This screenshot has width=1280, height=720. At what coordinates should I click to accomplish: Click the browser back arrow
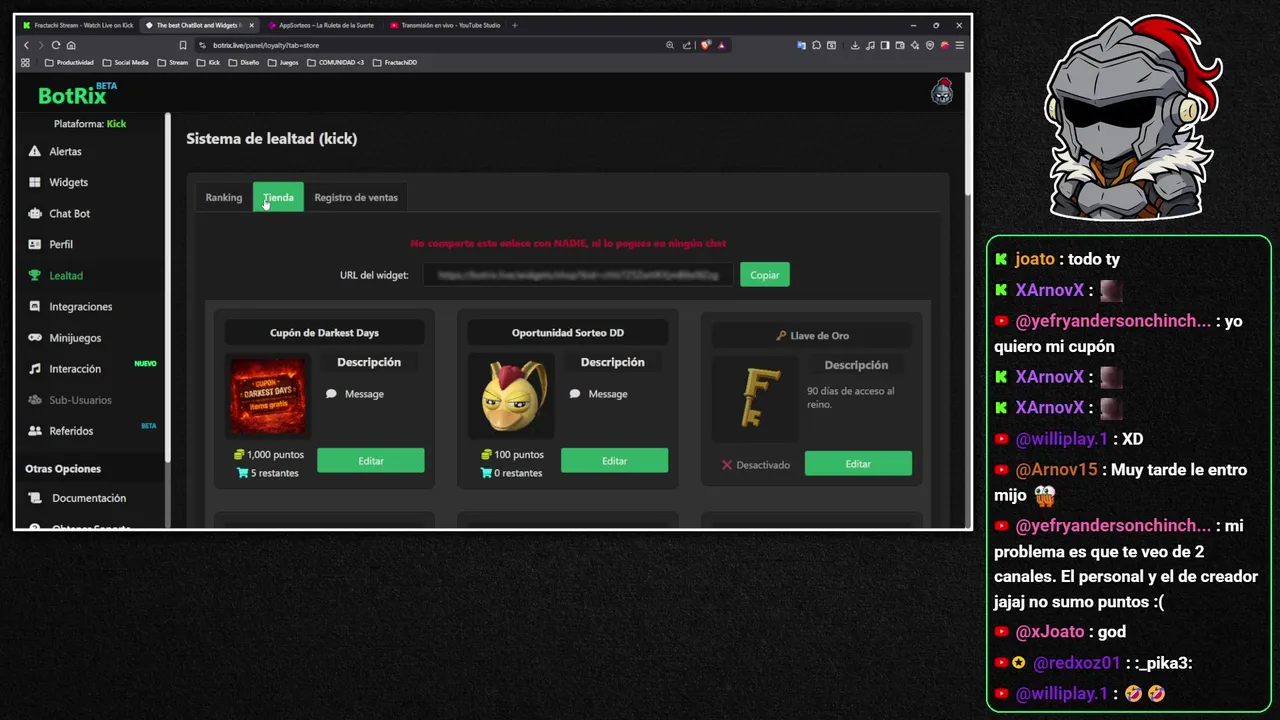(26, 45)
